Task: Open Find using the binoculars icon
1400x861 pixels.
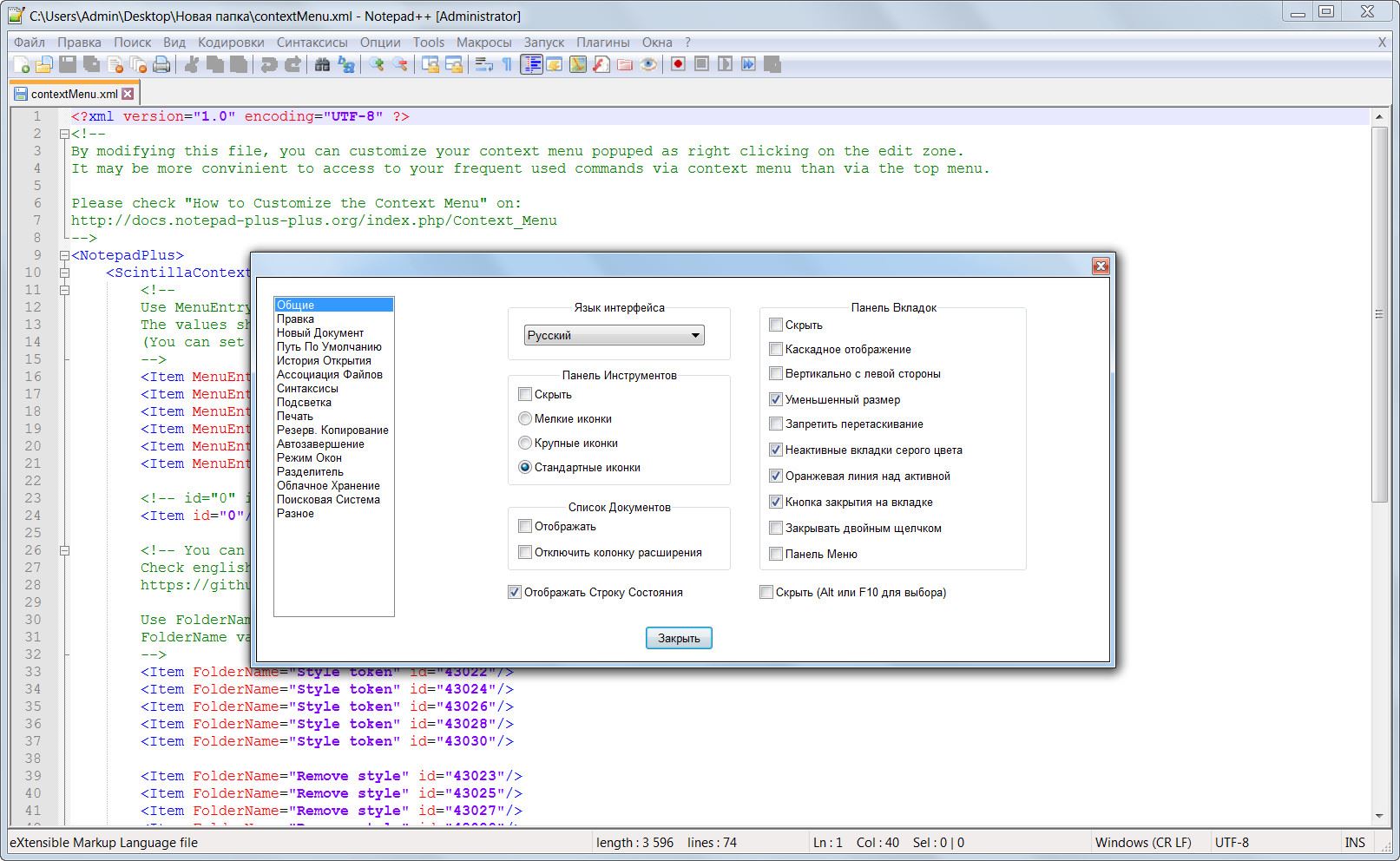Action: [x=322, y=64]
